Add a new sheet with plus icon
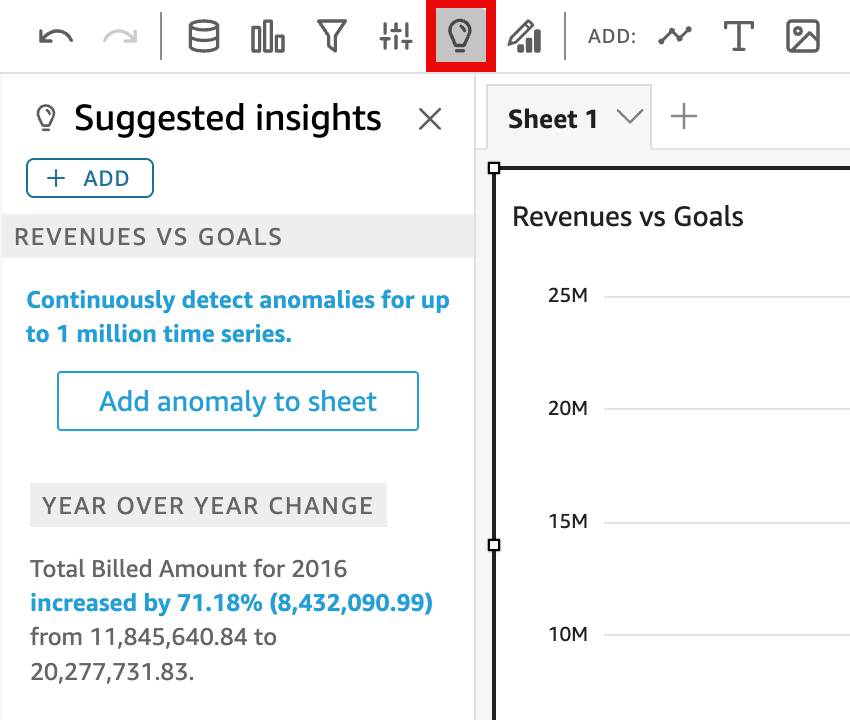The height and width of the screenshot is (720, 850). click(684, 117)
